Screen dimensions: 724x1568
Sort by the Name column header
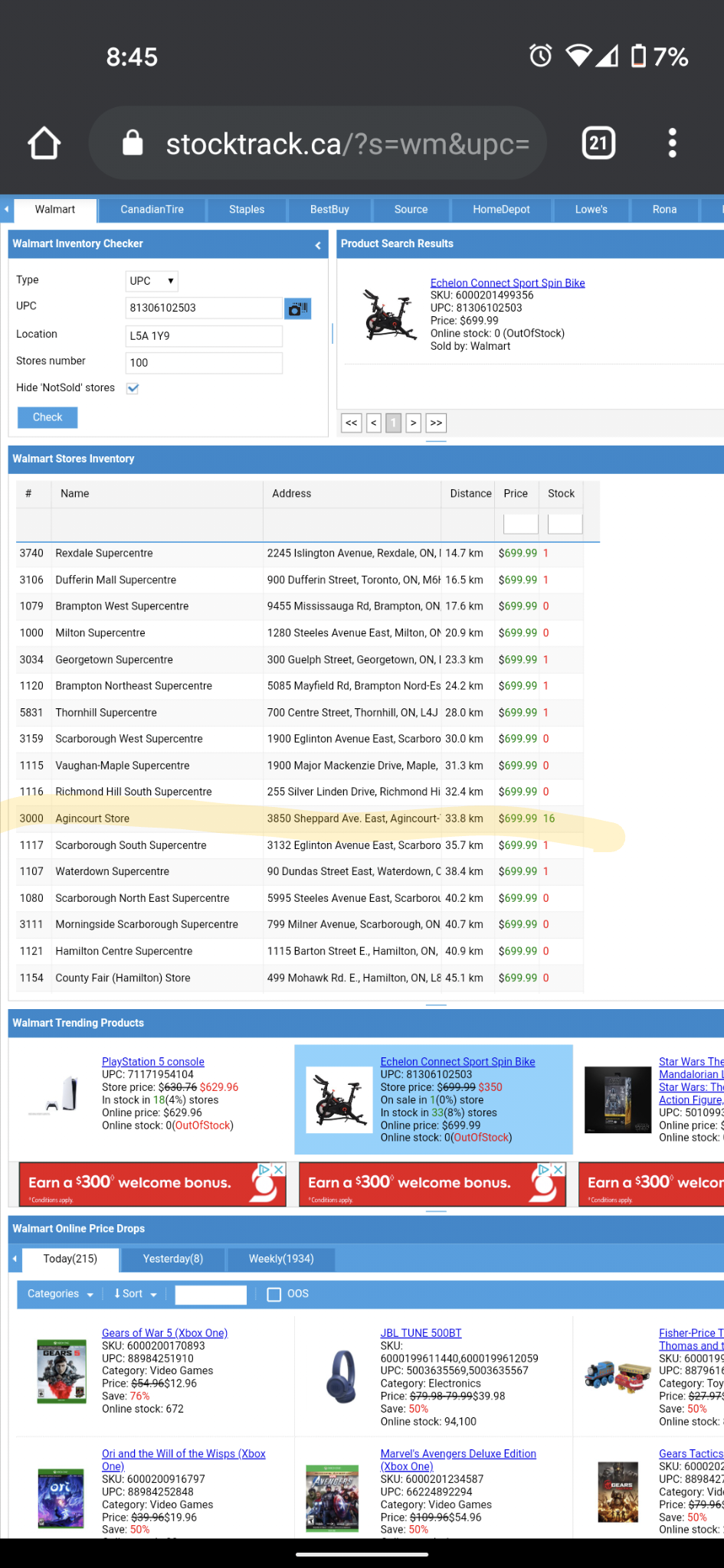point(157,494)
